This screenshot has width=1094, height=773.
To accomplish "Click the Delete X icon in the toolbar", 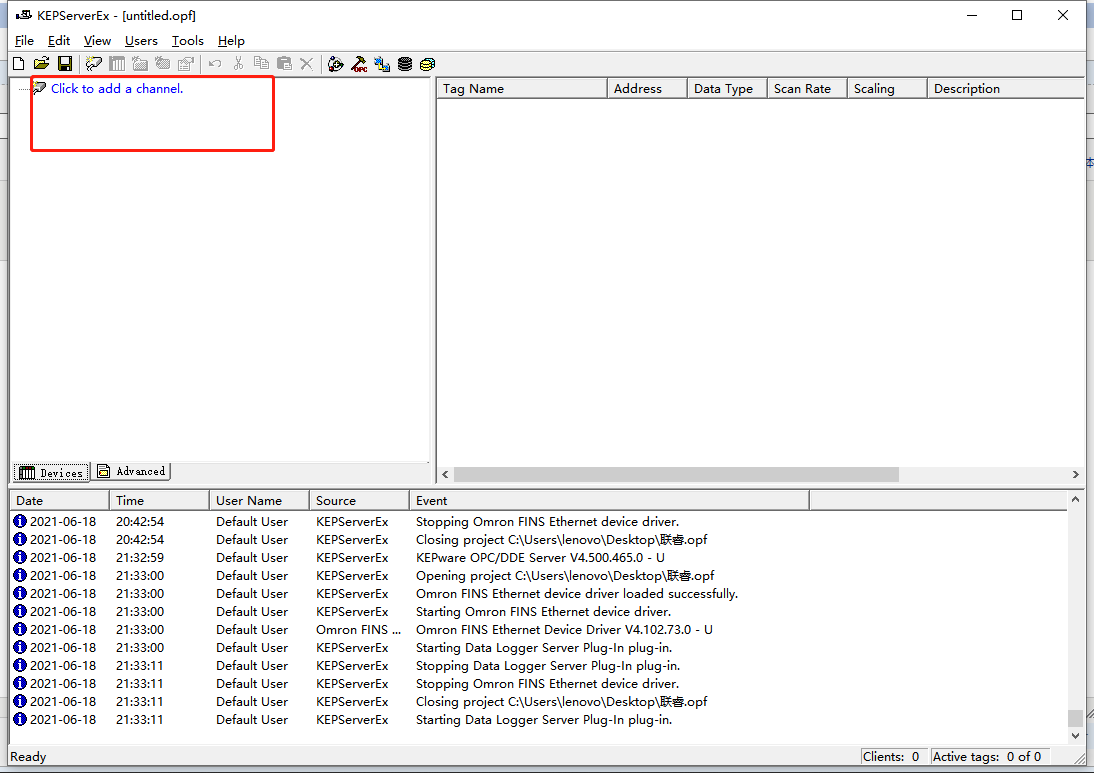I will pyautogui.click(x=306, y=64).
